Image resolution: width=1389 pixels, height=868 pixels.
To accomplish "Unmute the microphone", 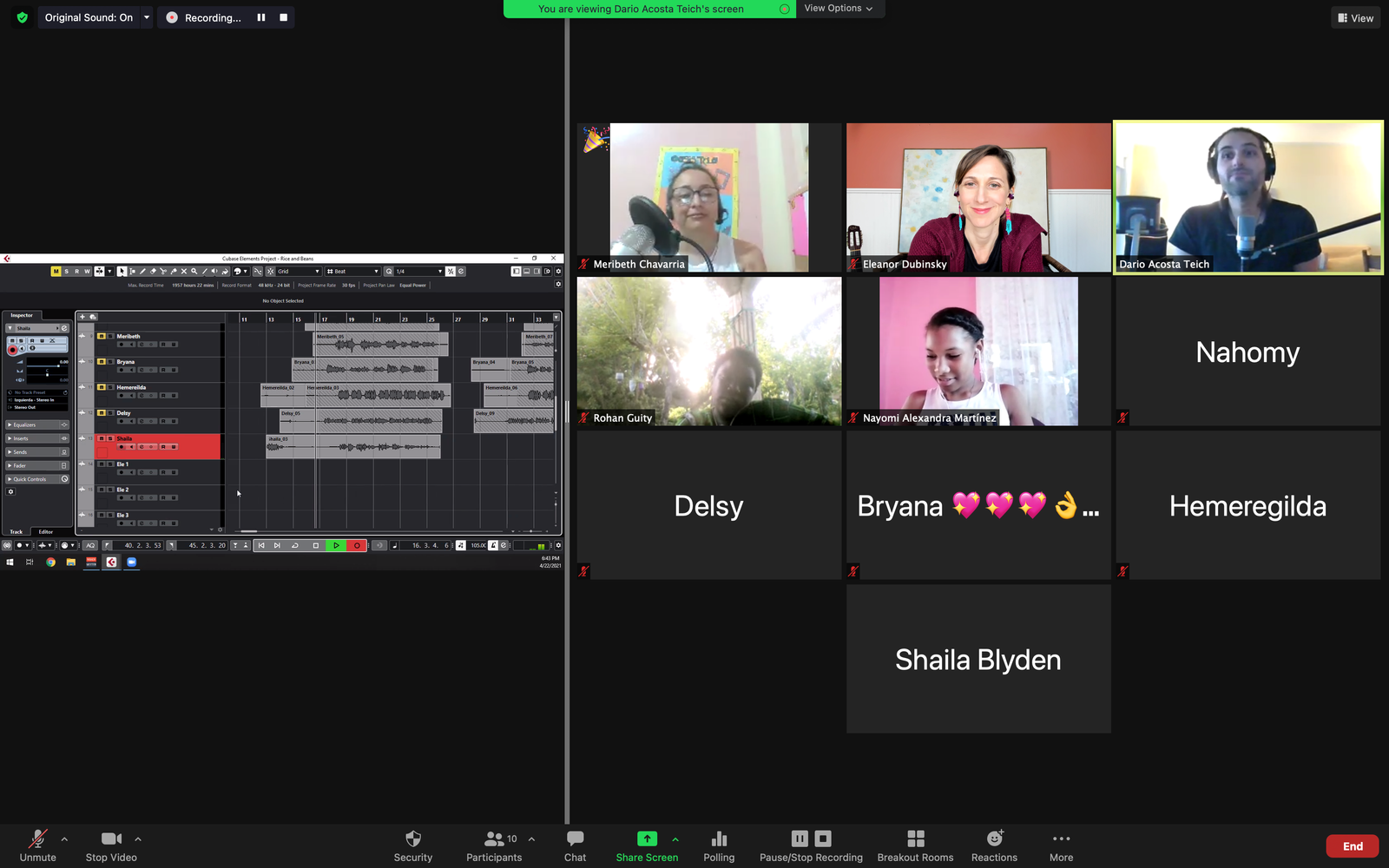I will point(37,838).
